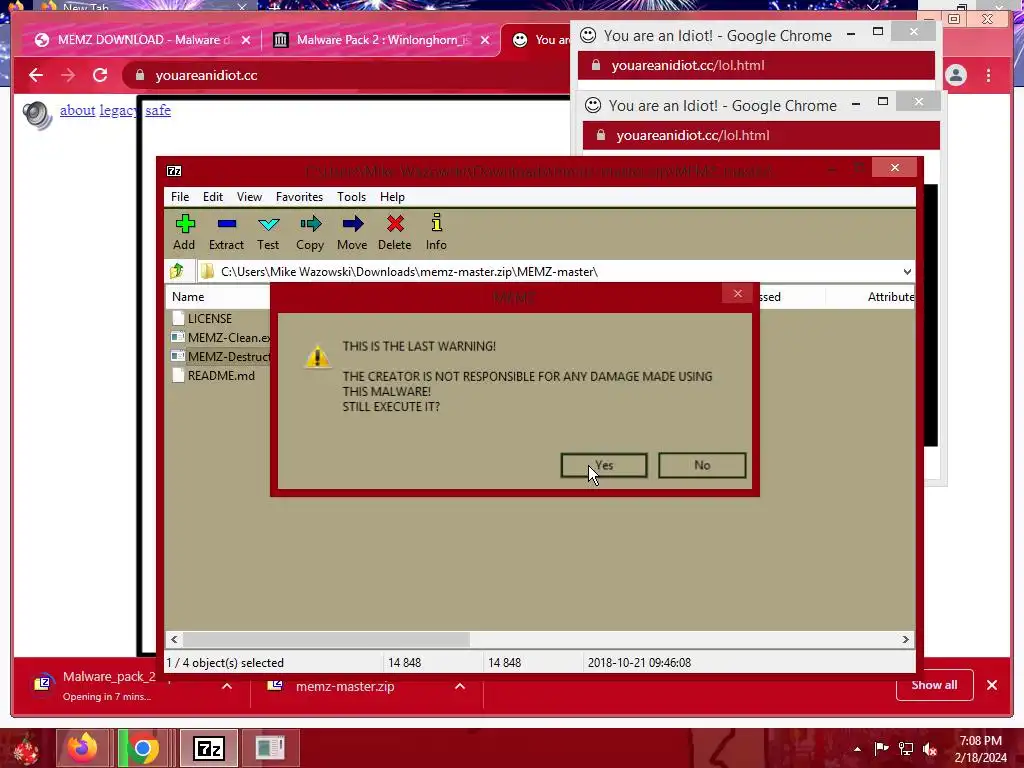Open the Help menu in 7-Zip
This screenshot has height=768, width=1024.
[x=392, y=197]
